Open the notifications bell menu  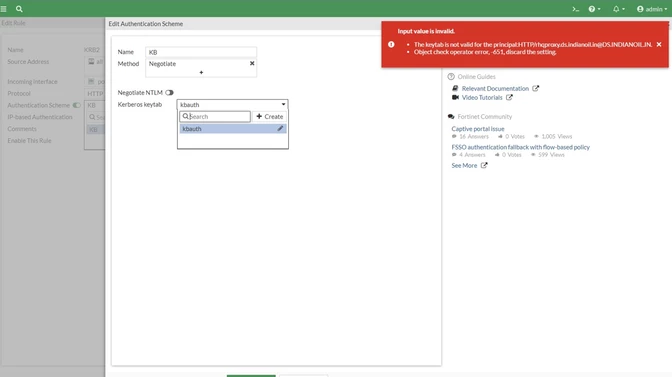[x=618, y=9]
